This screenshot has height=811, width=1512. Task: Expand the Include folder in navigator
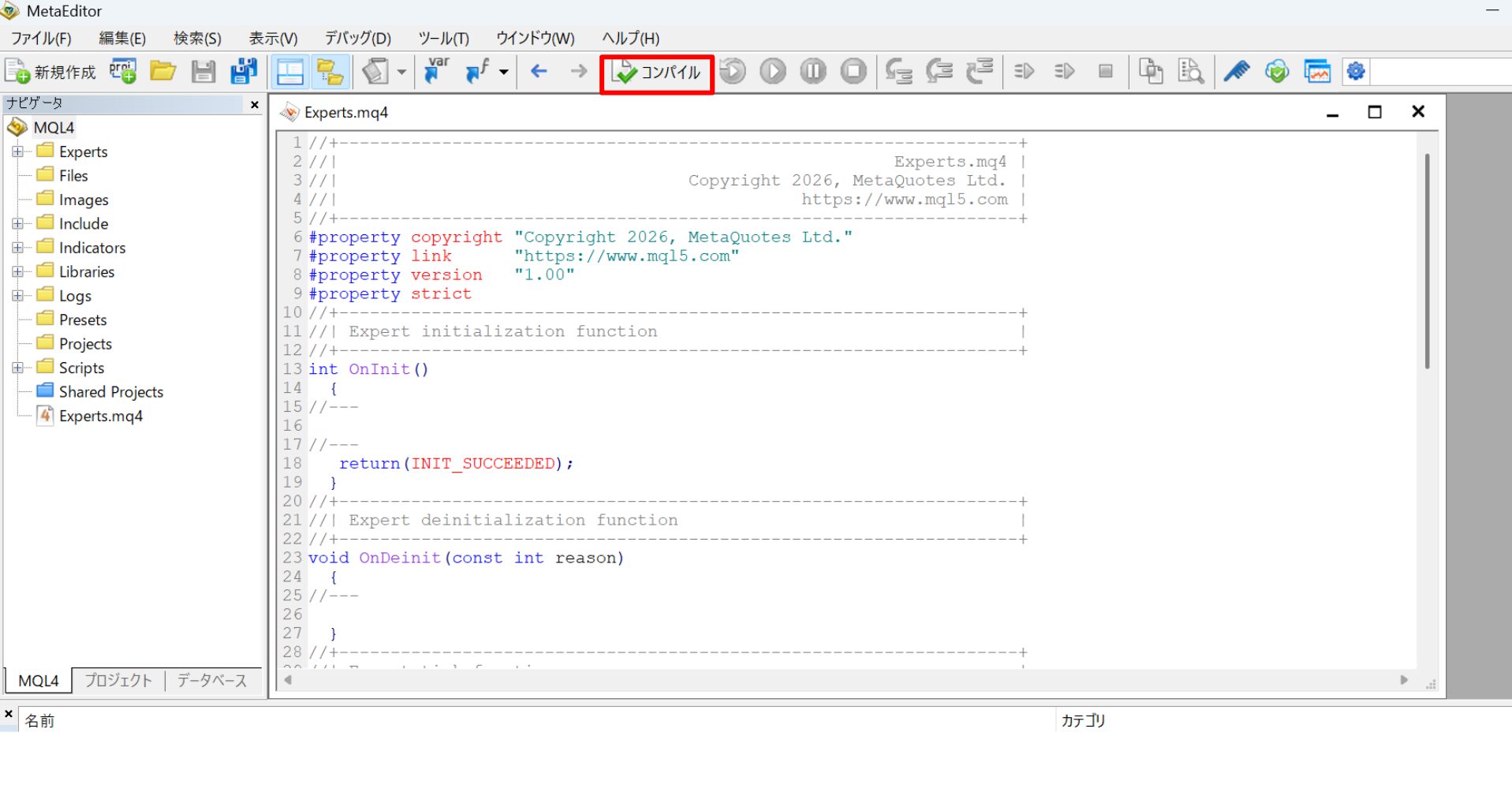pyautogui.click(x=17, y=223)
